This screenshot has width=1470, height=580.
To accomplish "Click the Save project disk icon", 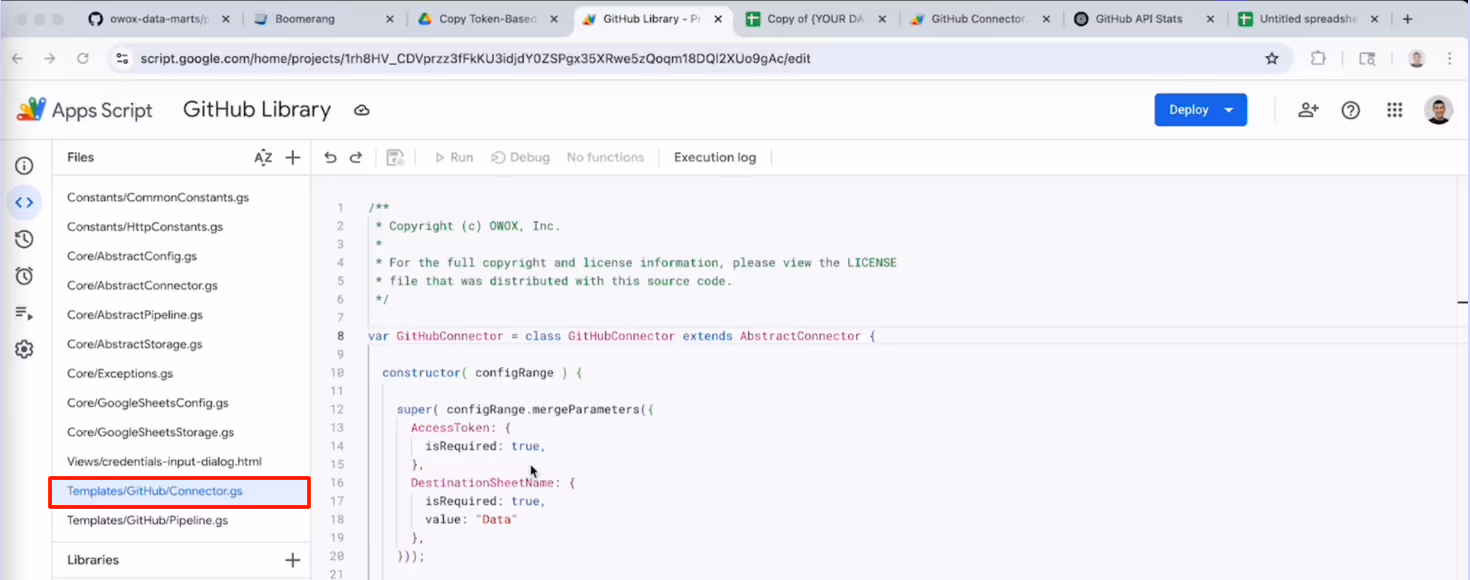I will tap(395, 157).
